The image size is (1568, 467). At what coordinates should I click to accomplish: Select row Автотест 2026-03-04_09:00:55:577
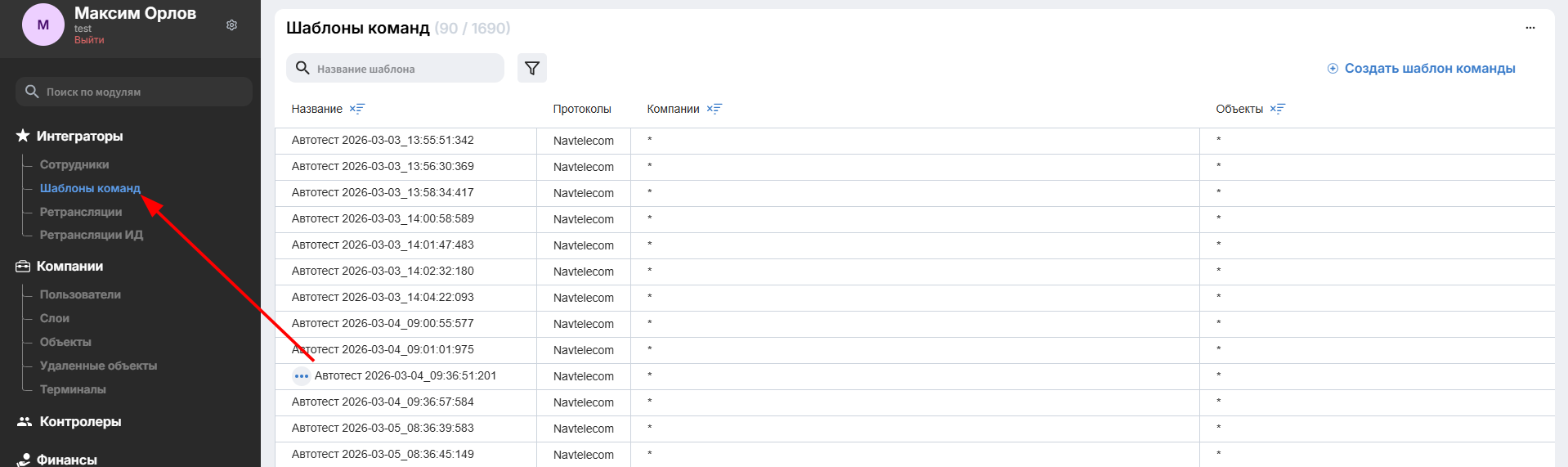point(915,324)
